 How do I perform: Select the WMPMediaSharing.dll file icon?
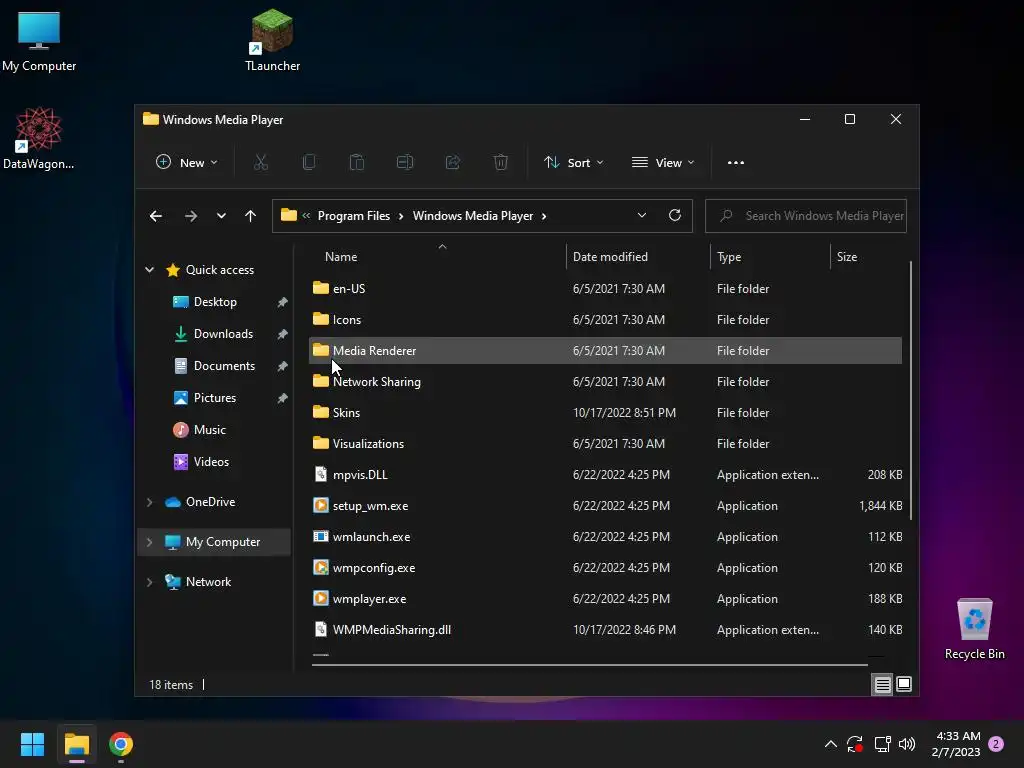[x=321, y=630]
